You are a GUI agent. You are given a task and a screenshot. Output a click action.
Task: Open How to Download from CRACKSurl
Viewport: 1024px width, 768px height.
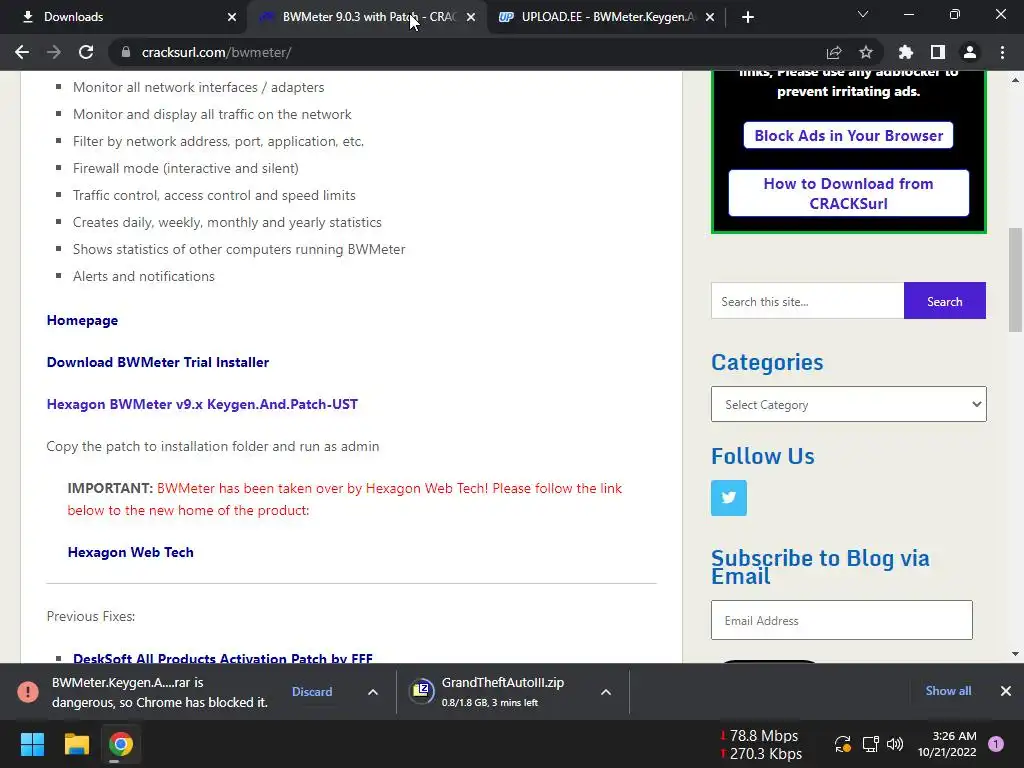click(848, 193)
